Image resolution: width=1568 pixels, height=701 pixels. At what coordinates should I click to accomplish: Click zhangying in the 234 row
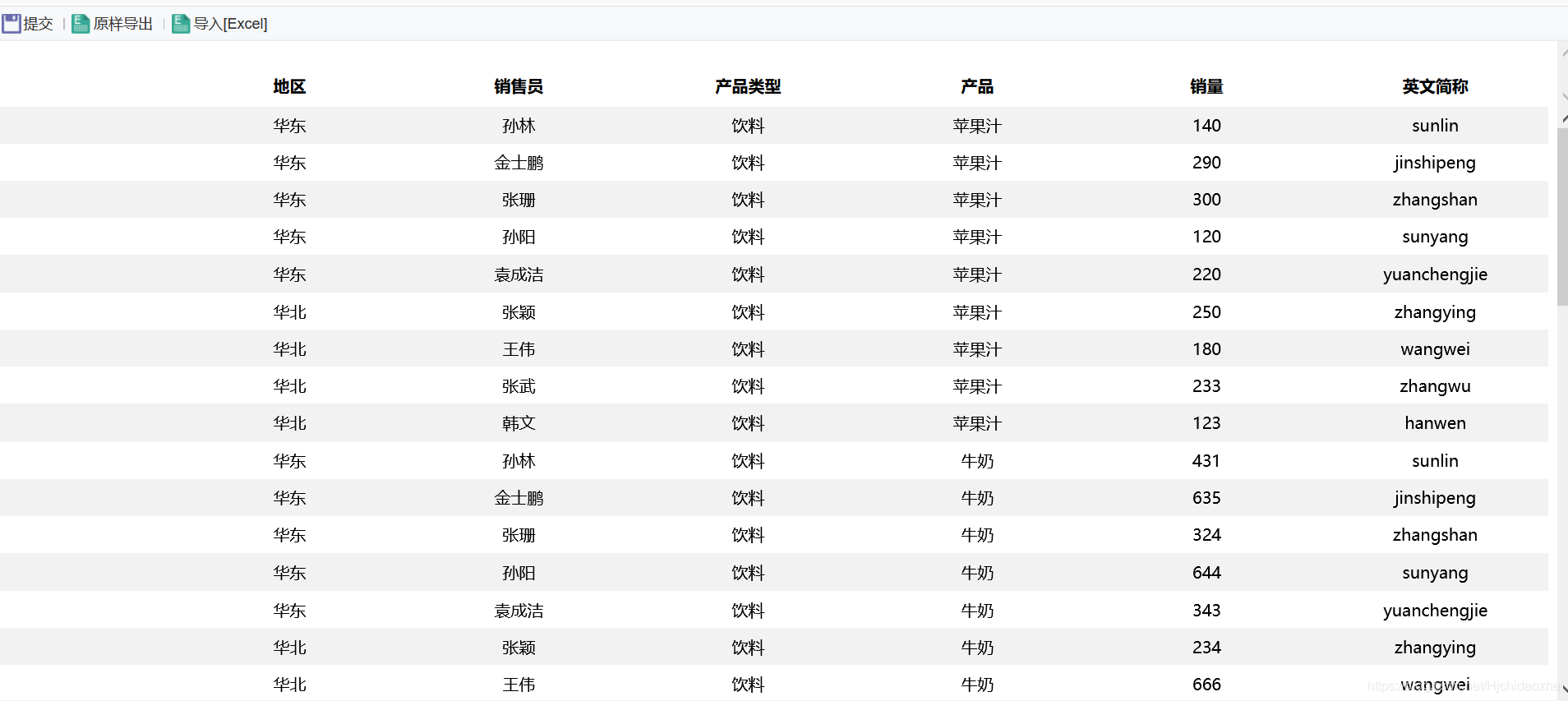[1435, 648]
